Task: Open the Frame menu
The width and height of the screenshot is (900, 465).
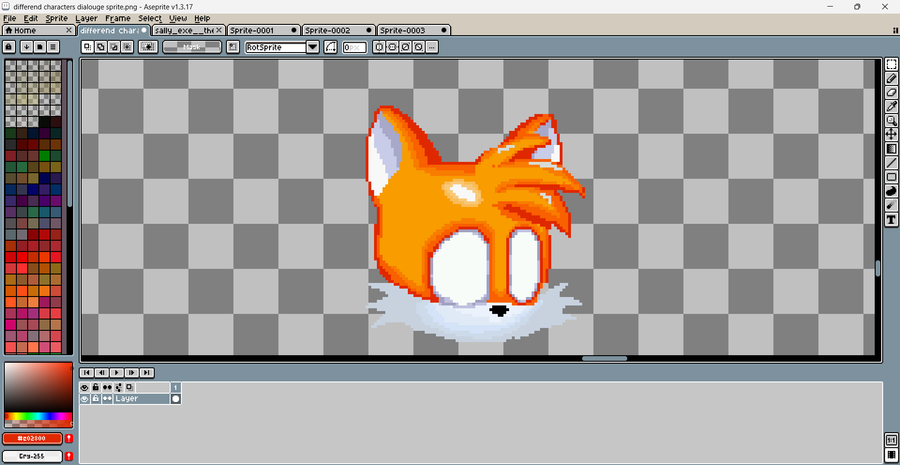Action: [118, 18]
